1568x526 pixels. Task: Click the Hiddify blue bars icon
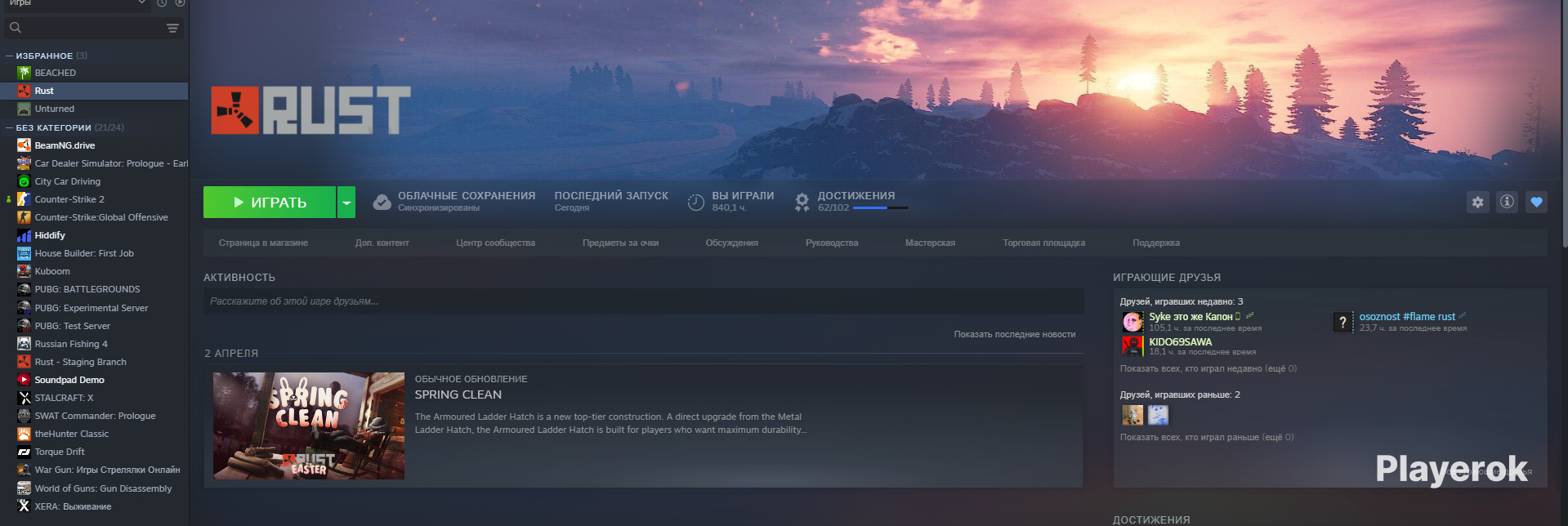tap(24, 235)
